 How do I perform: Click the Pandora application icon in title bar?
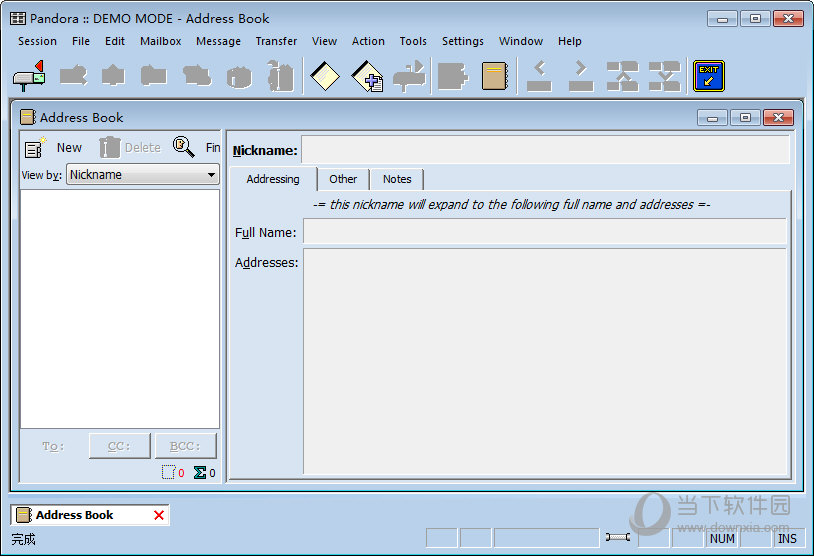tap(18, 18)
